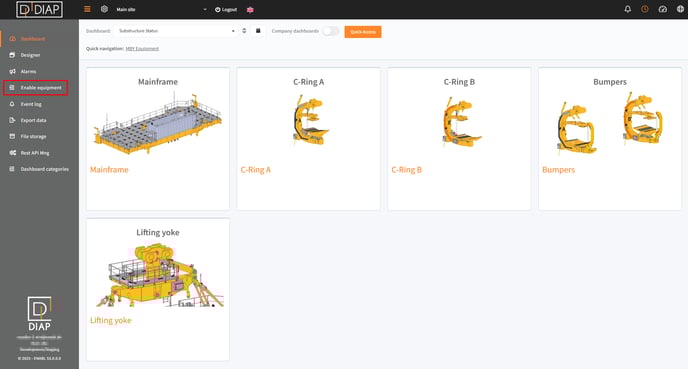Click the orange Quick Access button
The height and width of the screenshot is (369, 688).
[x=363, y=32]
